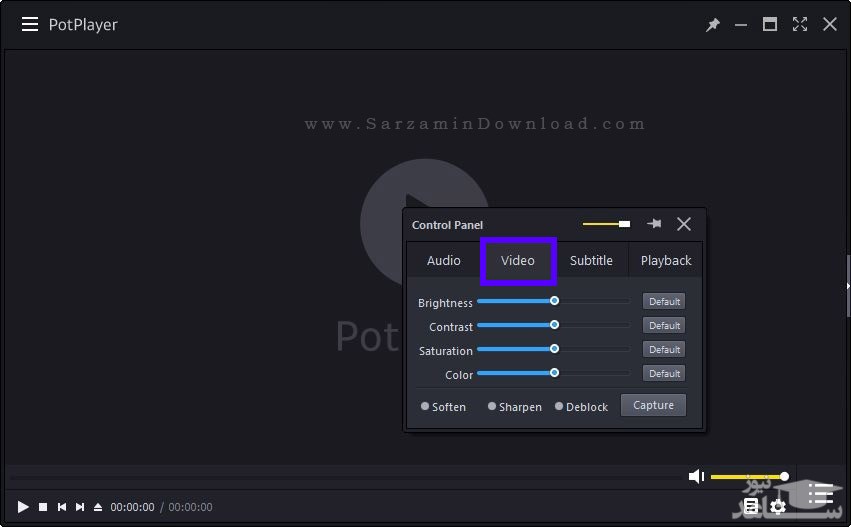Stop playback with the square stop button
The height and width of the screenshot is (527, 851).
(43, 507)
